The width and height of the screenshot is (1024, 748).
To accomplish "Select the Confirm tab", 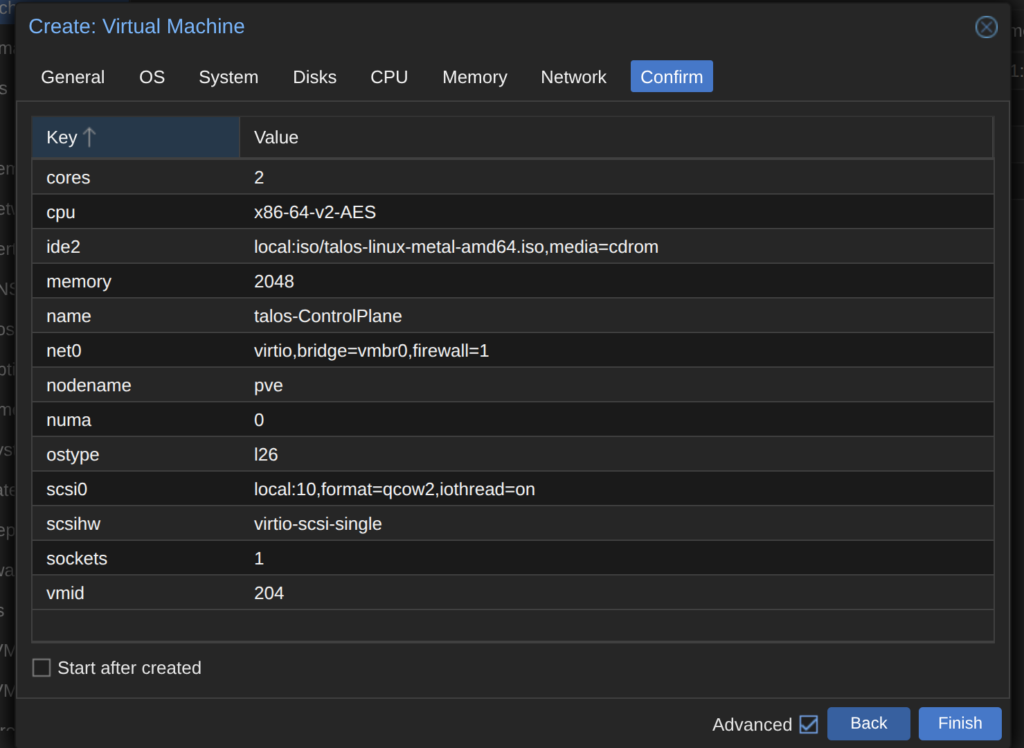I will [x=671, y=77].
